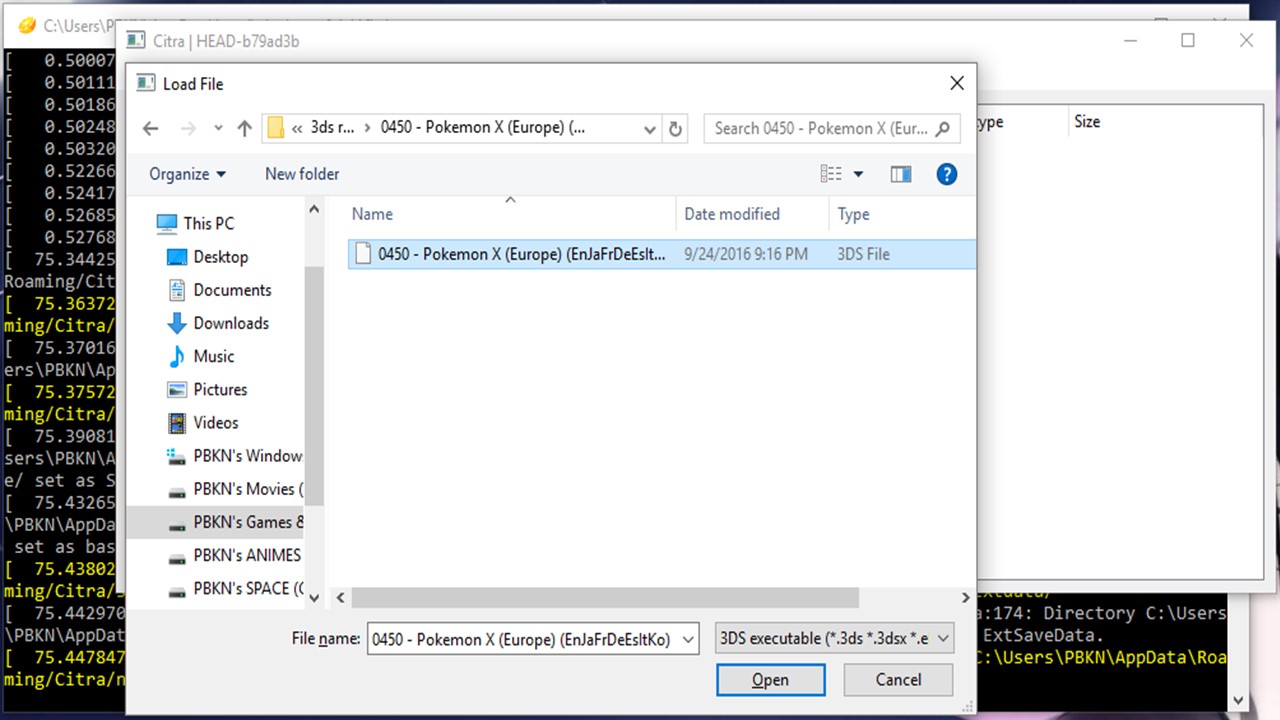
Task: Expand the Organize menu
Action: [187, 174]
